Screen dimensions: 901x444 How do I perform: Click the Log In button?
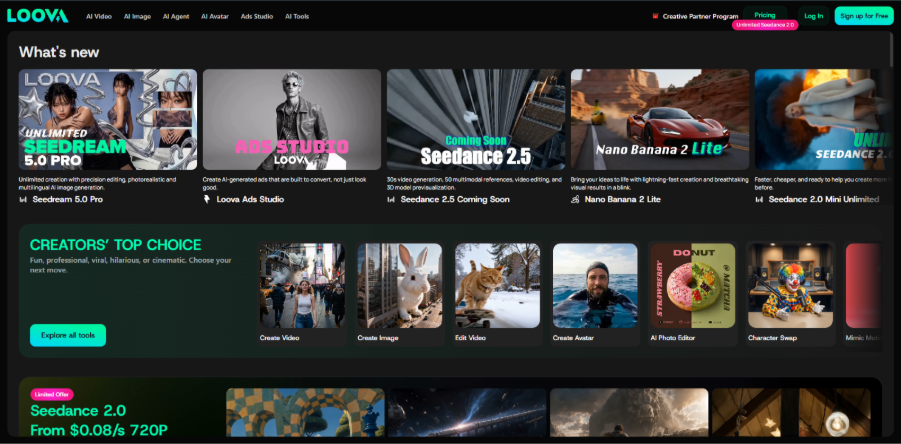pos(813,16)
